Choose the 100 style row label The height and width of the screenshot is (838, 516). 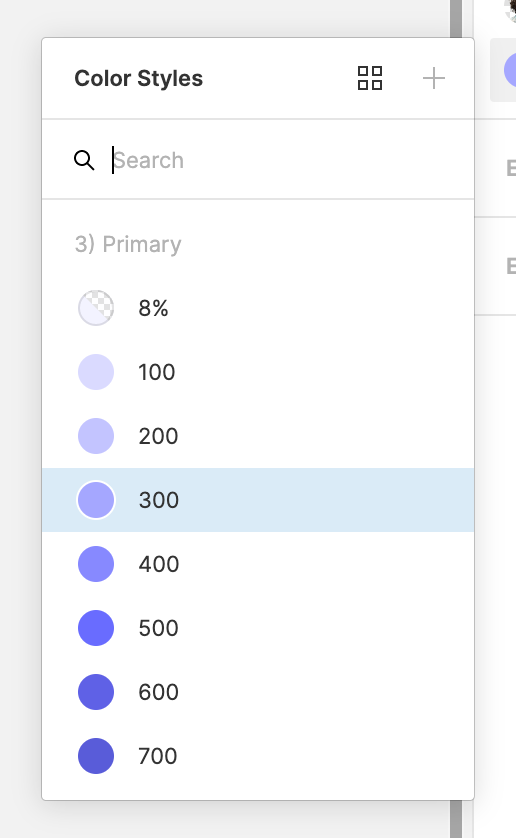click(x=157, y=373)
